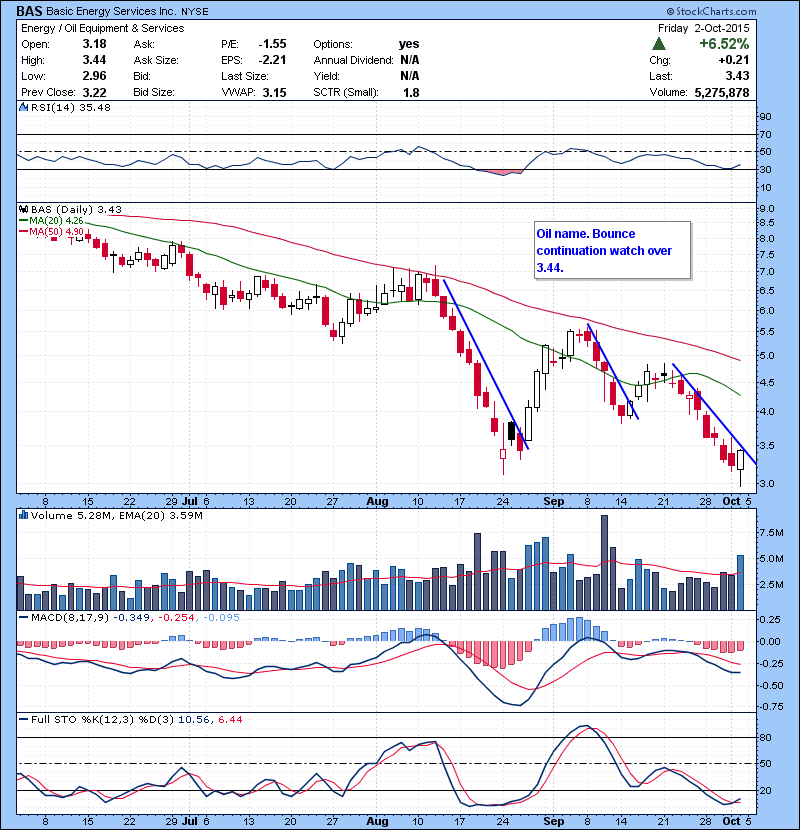The height and width of the screenshot is (830, 800).
Task: Click the MA(20) 4.26 legend text
Action: pos(57,220)
